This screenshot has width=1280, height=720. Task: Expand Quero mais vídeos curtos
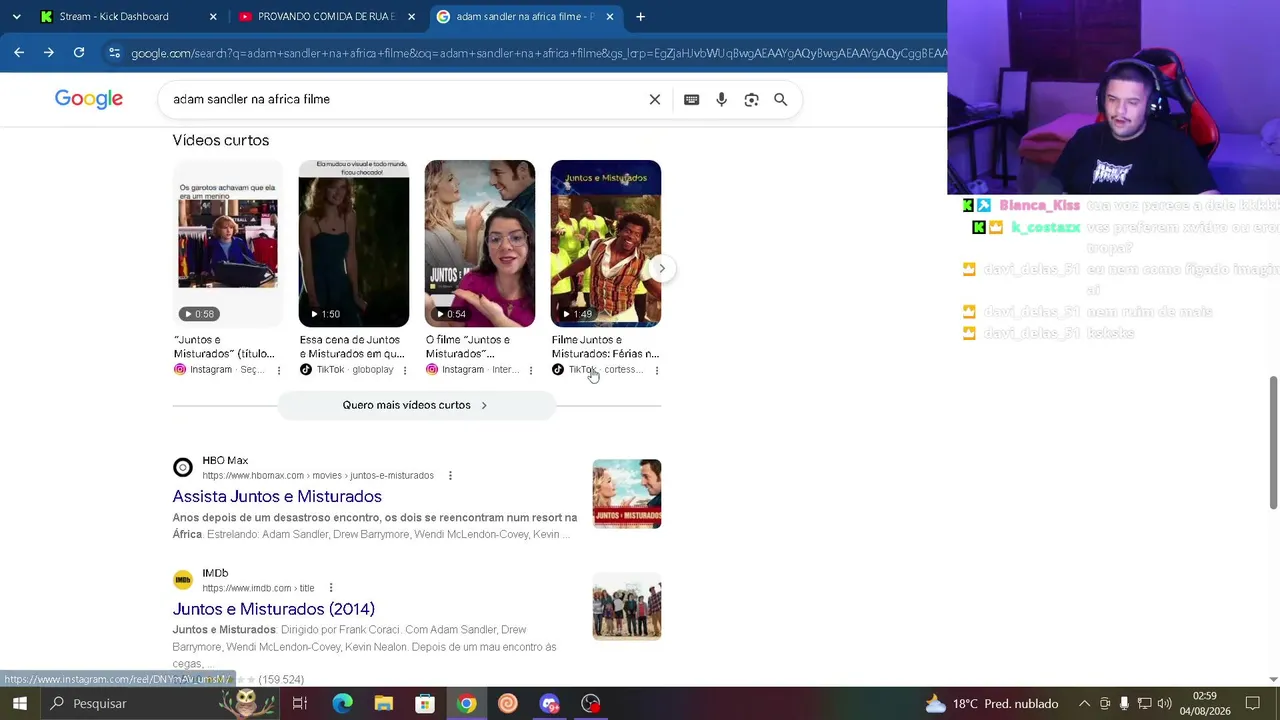click(x=415, y=405)
